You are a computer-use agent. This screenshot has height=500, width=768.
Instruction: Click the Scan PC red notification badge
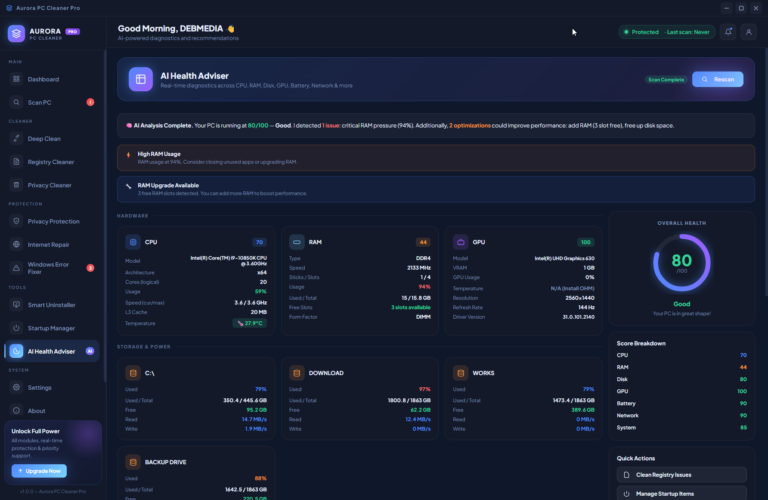pyautogui.click(x=91, y=102)
